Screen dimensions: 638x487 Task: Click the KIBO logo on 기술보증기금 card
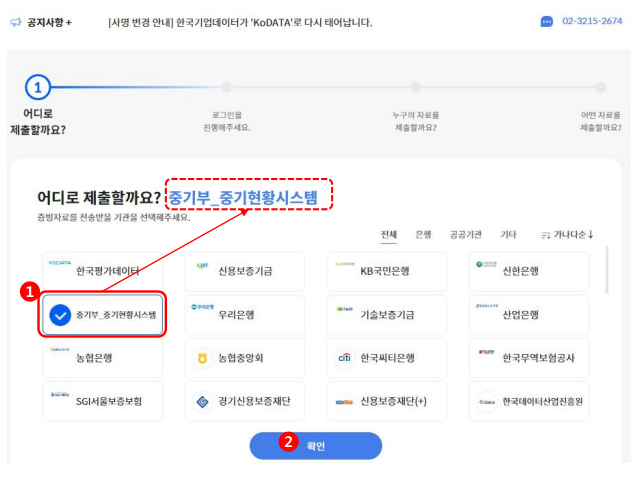pyautogui.click(x=345, y=309)
